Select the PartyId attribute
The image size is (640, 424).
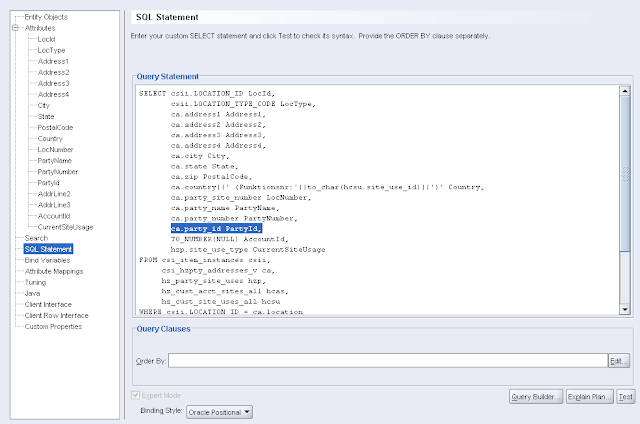tap(48, 183)
